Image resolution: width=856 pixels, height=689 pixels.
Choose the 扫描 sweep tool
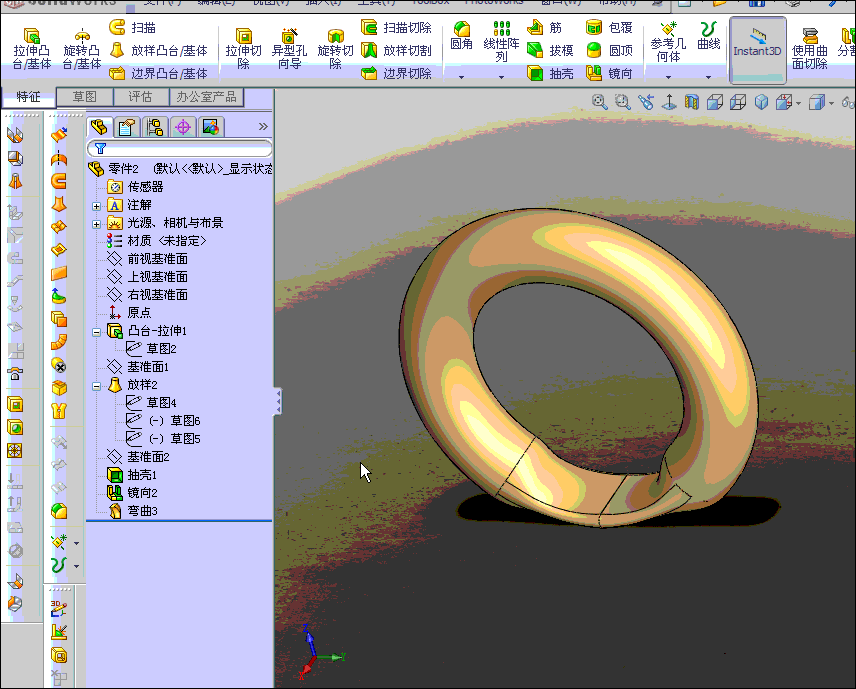tap(133, 27)
